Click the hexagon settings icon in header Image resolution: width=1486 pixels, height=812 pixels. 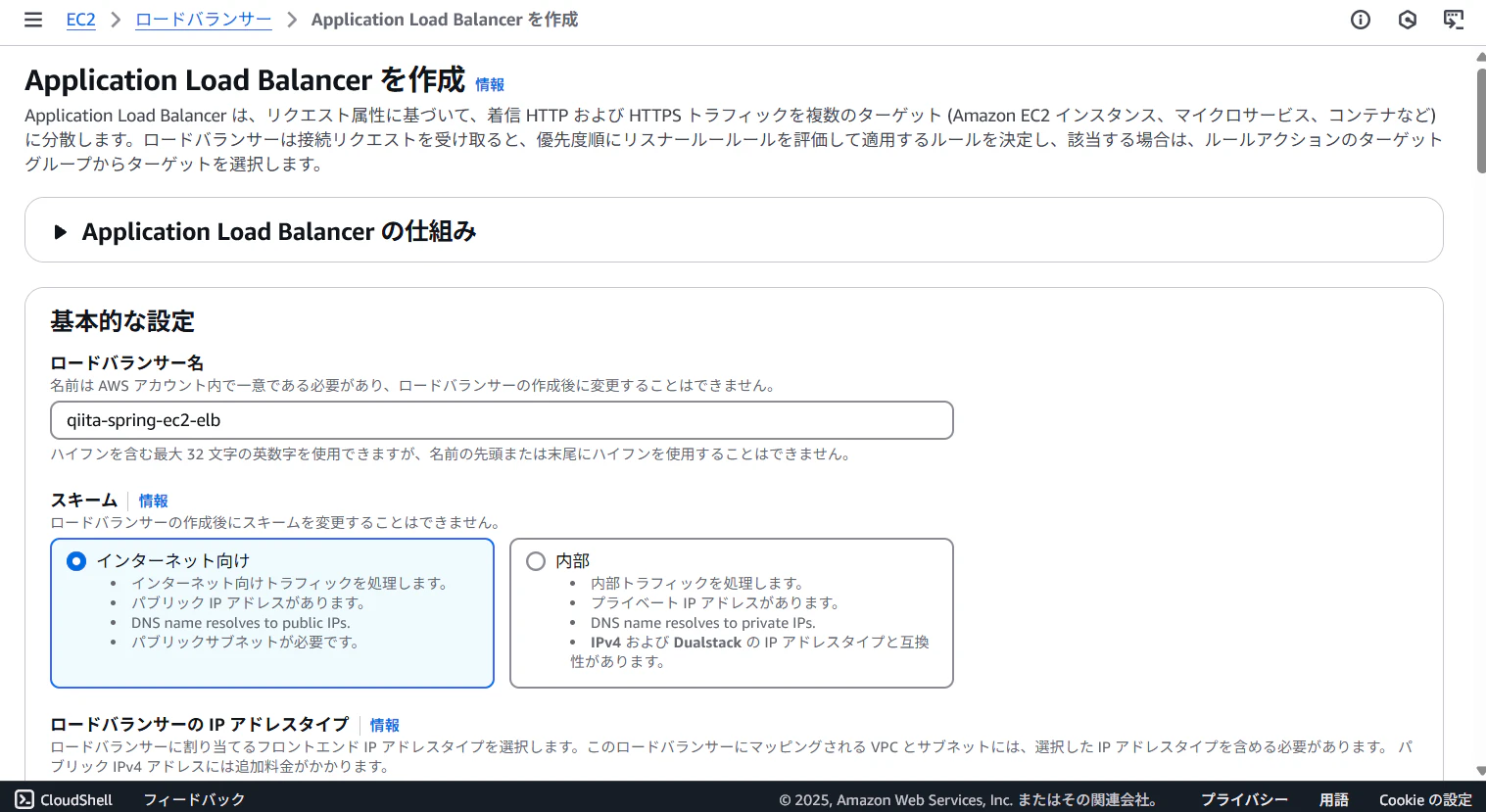coord(1408,20)
